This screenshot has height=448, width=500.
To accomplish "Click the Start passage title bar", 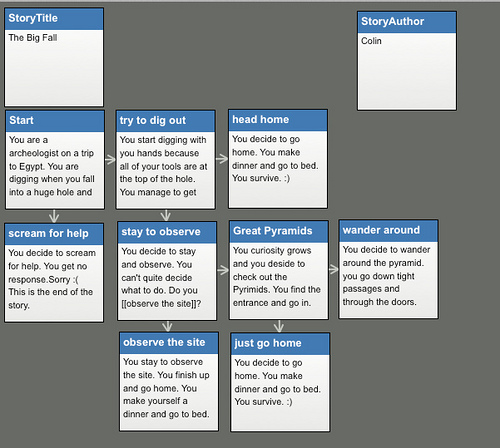I will tap(55, 121).
